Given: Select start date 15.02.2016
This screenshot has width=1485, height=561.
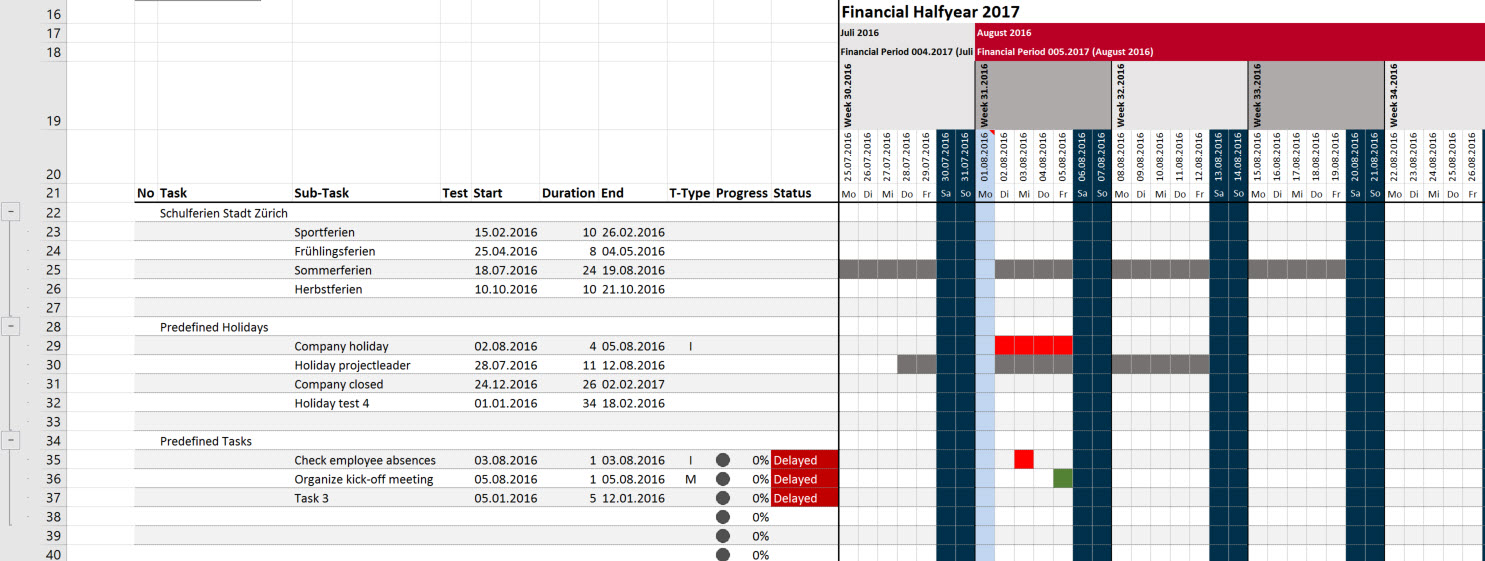Looking at the screenshot, I should point(506,232).
